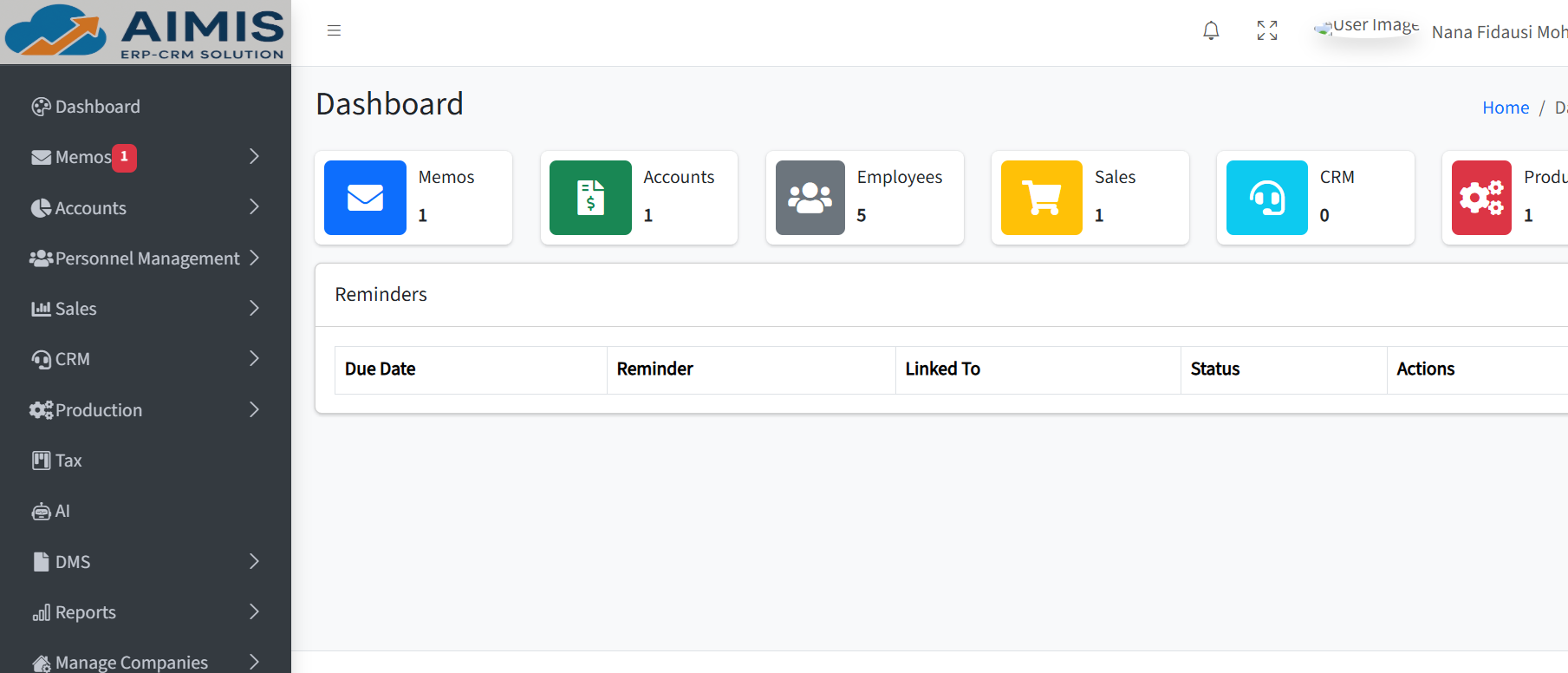The height and width of the screenshot is (673, 1568).
Task: Open the Accounts section via its pie chart icon
Action: 40,207
